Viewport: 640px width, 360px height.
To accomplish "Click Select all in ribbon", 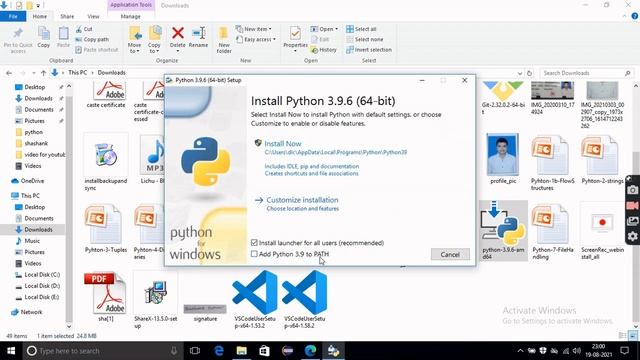I will pyautogui.click(x=361, y=29).
